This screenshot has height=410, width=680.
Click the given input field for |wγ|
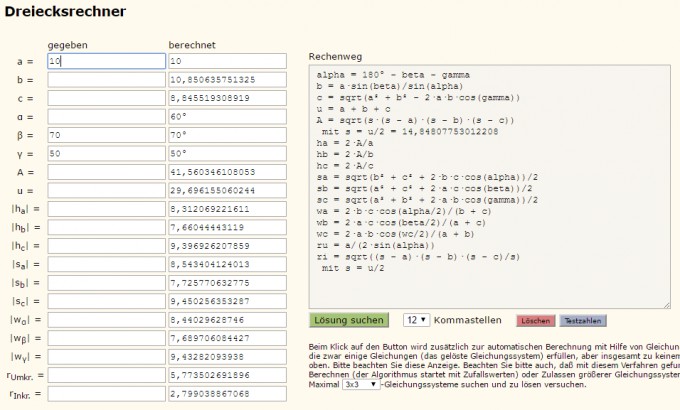pos(106,357)
